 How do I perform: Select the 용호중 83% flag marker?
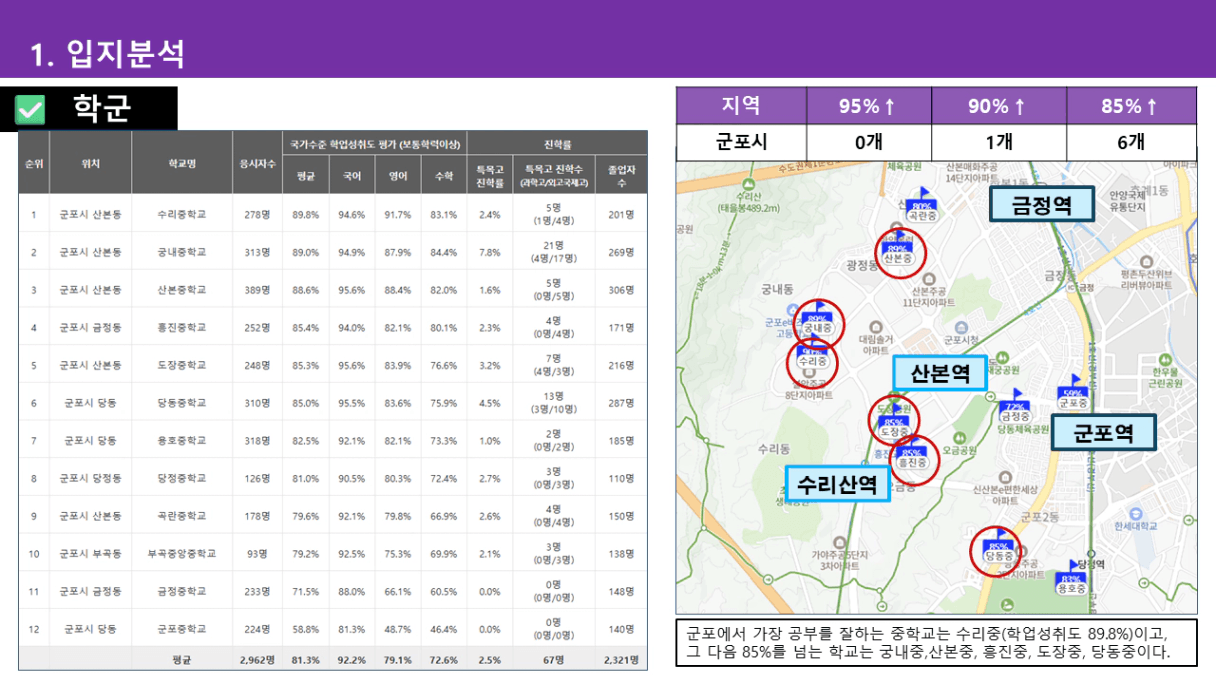1071,582
